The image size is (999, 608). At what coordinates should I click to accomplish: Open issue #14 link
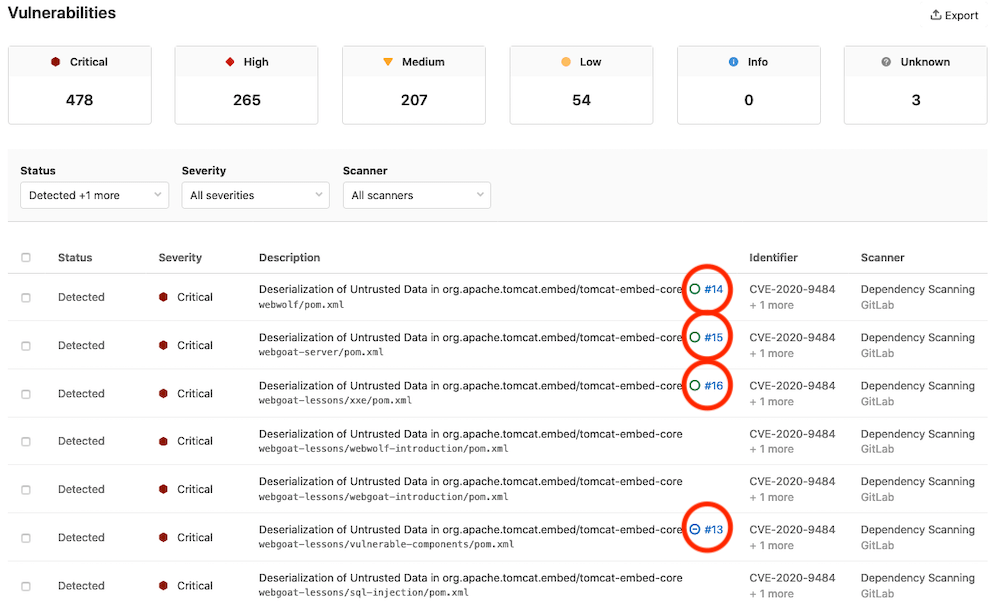click(x=713, y=289)
